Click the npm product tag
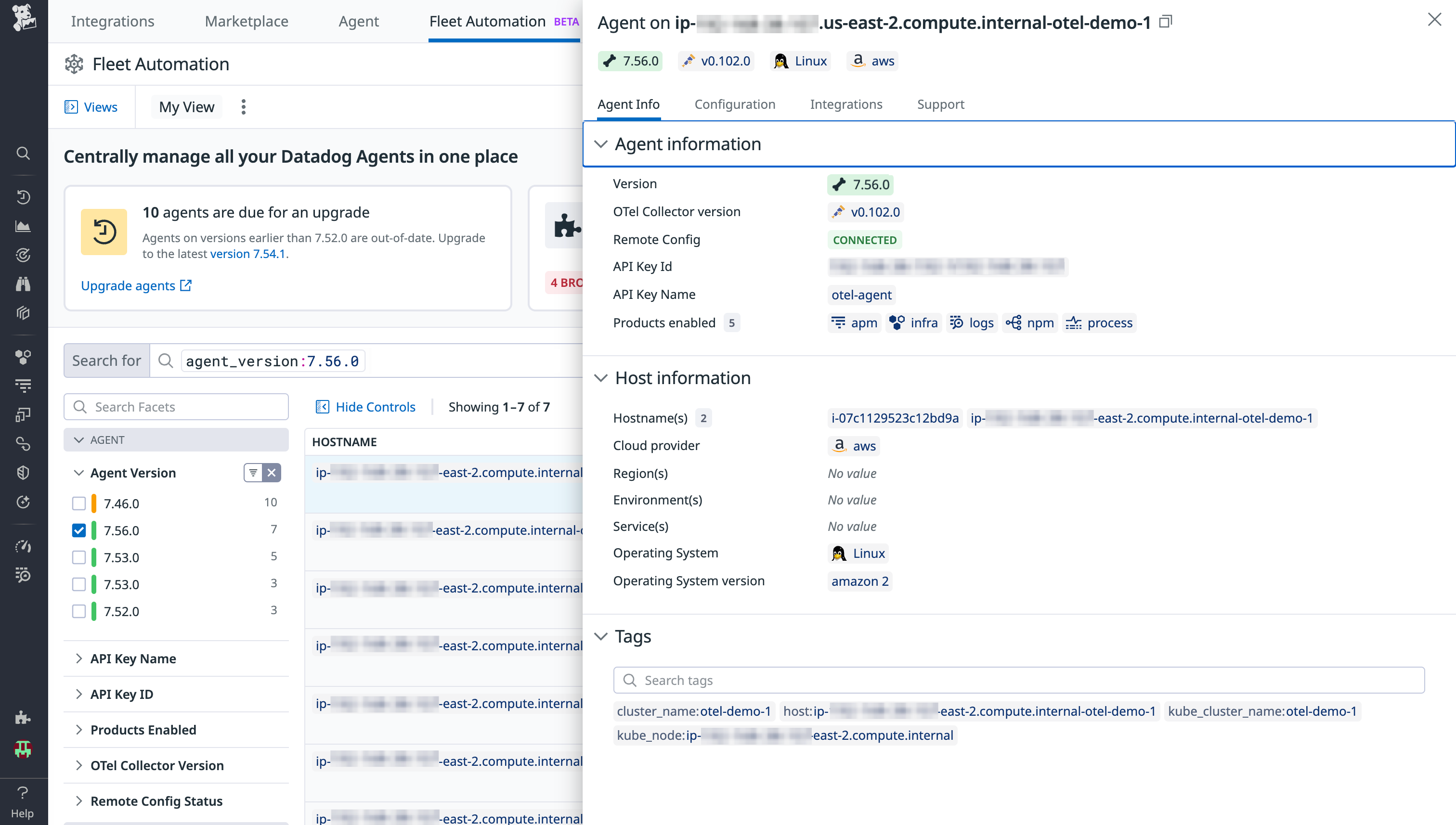Viewport: 1456px width, 825px height. [x=1030, y=323]
